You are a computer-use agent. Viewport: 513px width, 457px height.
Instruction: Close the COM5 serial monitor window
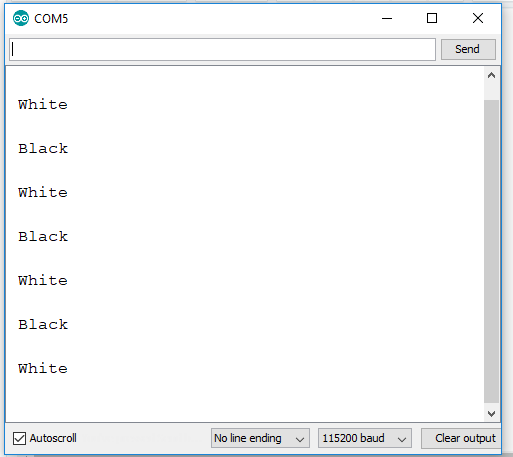coord(478,18)
